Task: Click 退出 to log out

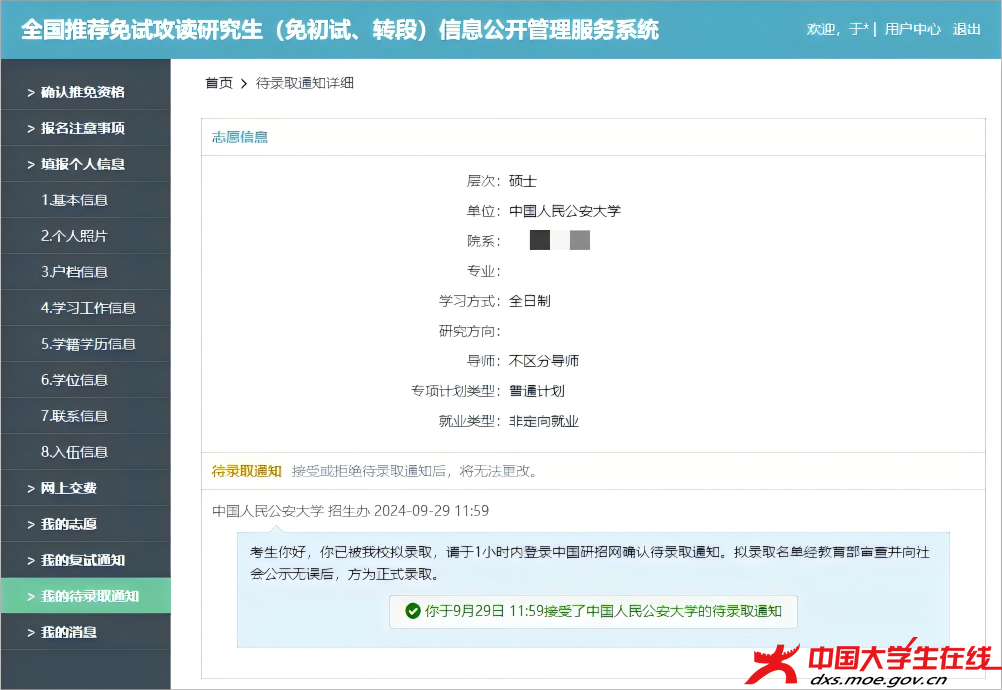Action: pos(966,29)
